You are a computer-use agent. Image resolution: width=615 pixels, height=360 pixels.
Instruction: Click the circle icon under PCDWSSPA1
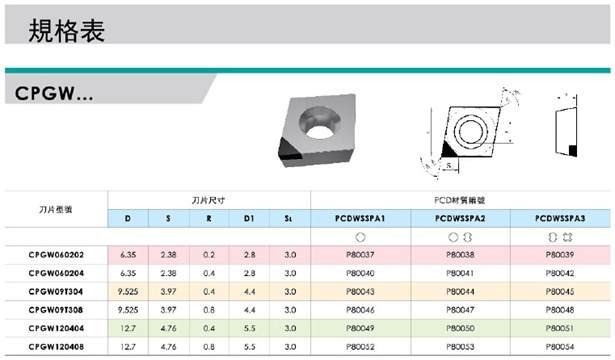click(360, 237)
